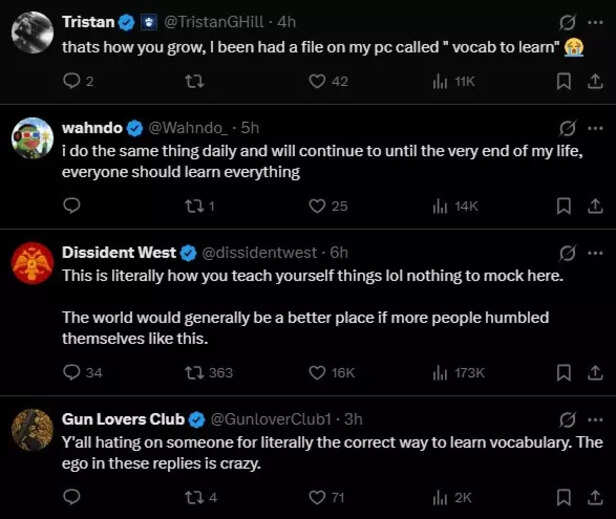Reply to Tristan's tweet

(72, 81)
